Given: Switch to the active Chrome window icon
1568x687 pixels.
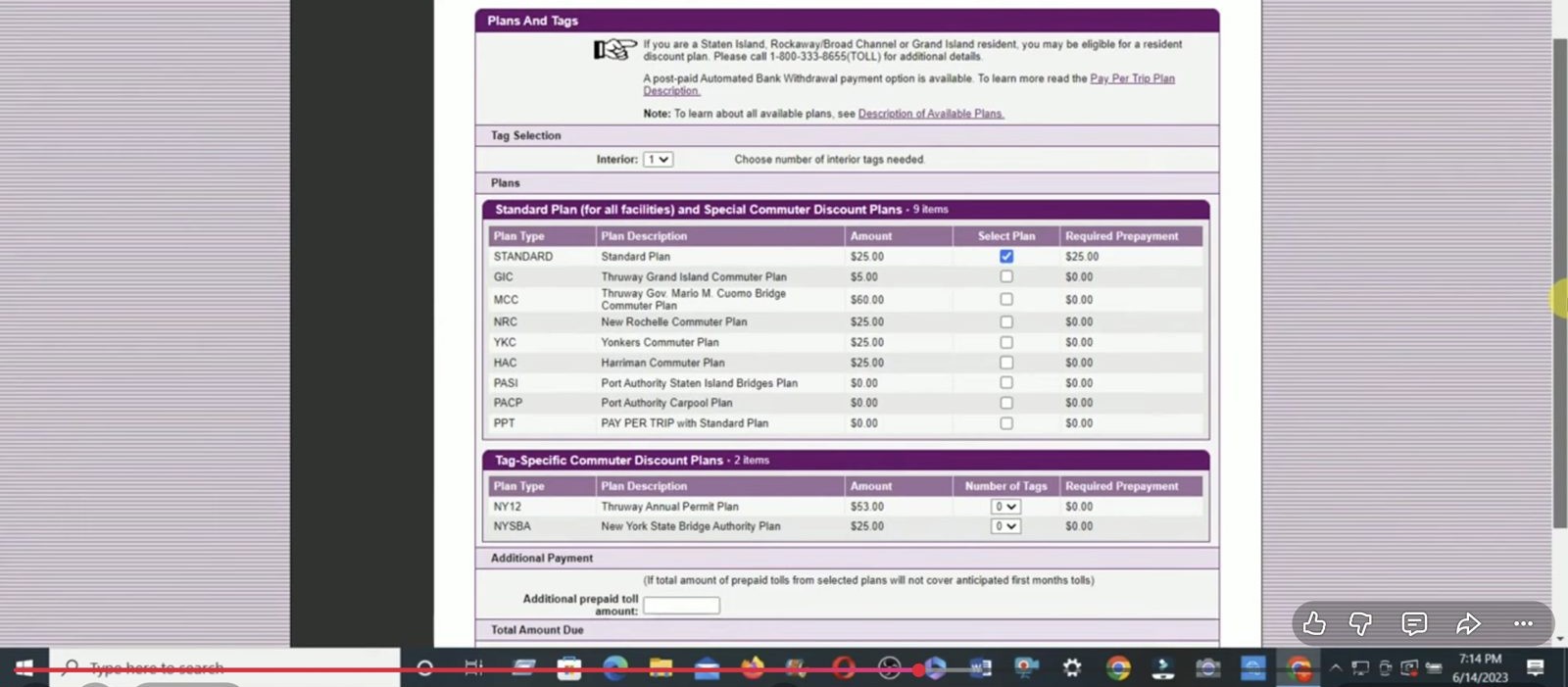Looking at the screenshot, I should pyautogui.click(x=1299, y=668).
